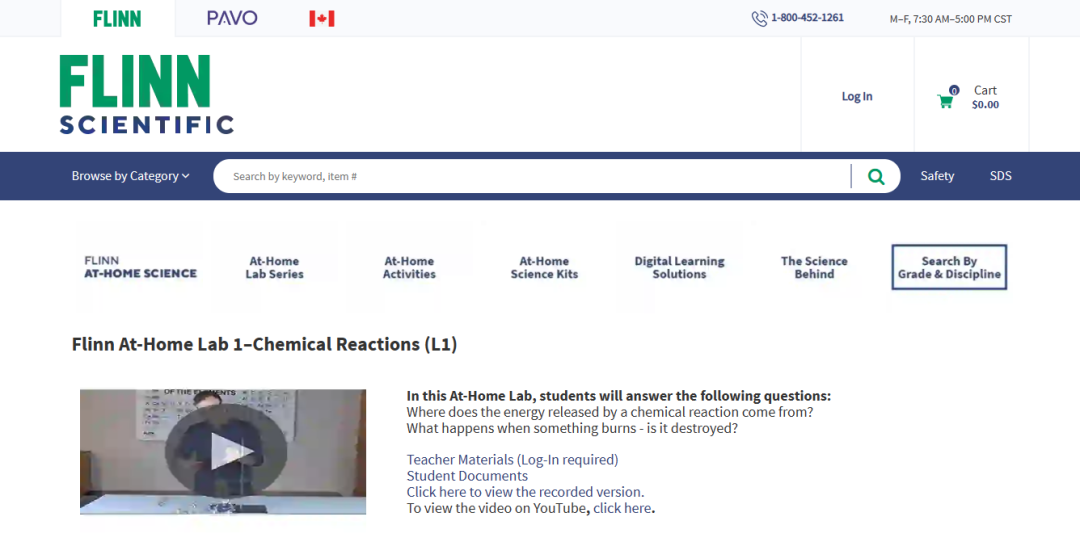Open the SDS link in navigation bar
Viewport: 1080px width, 542px height.
[1000, 176]
